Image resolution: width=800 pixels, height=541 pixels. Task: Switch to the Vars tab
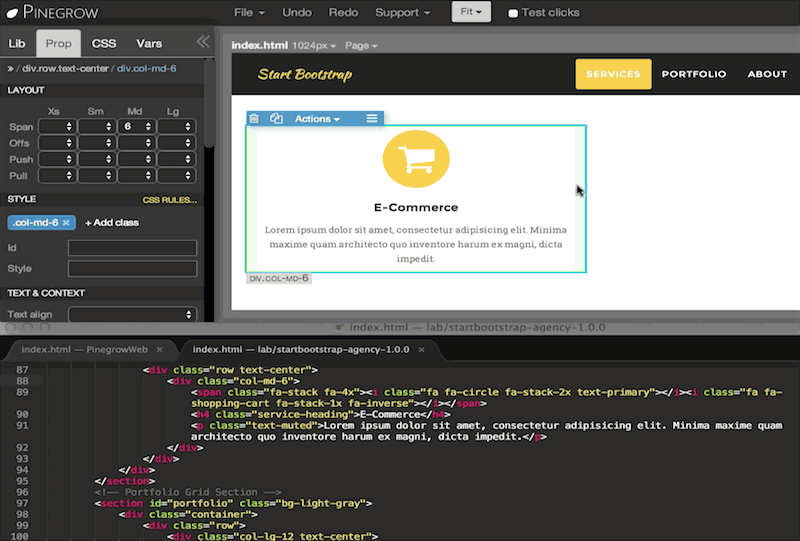[x=149, y=43]
